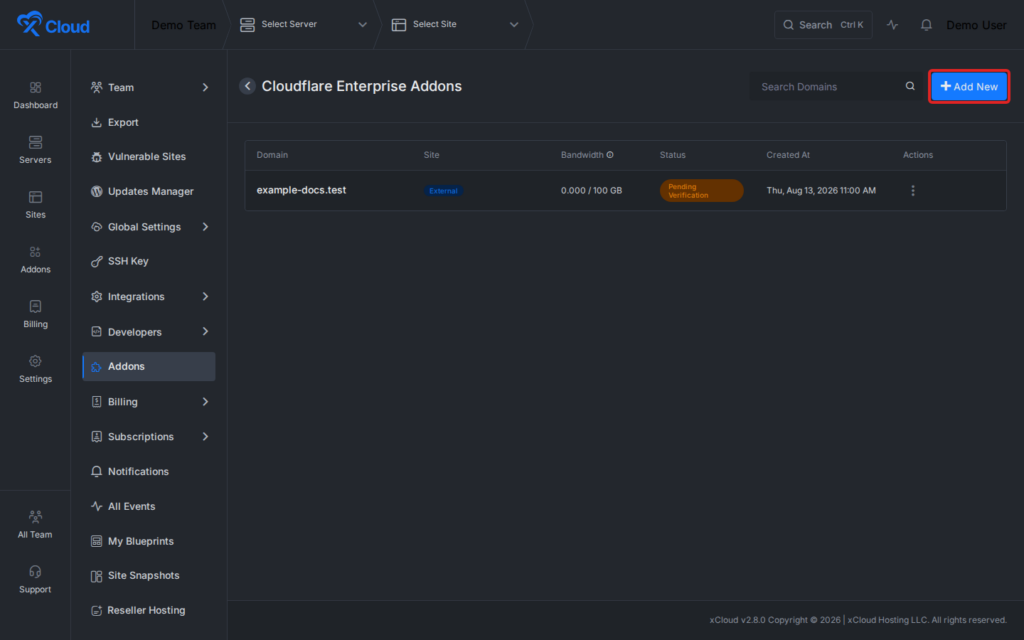Open My Blueprints menu item
Screen dimensions: 1024x640
click(149, 541)
